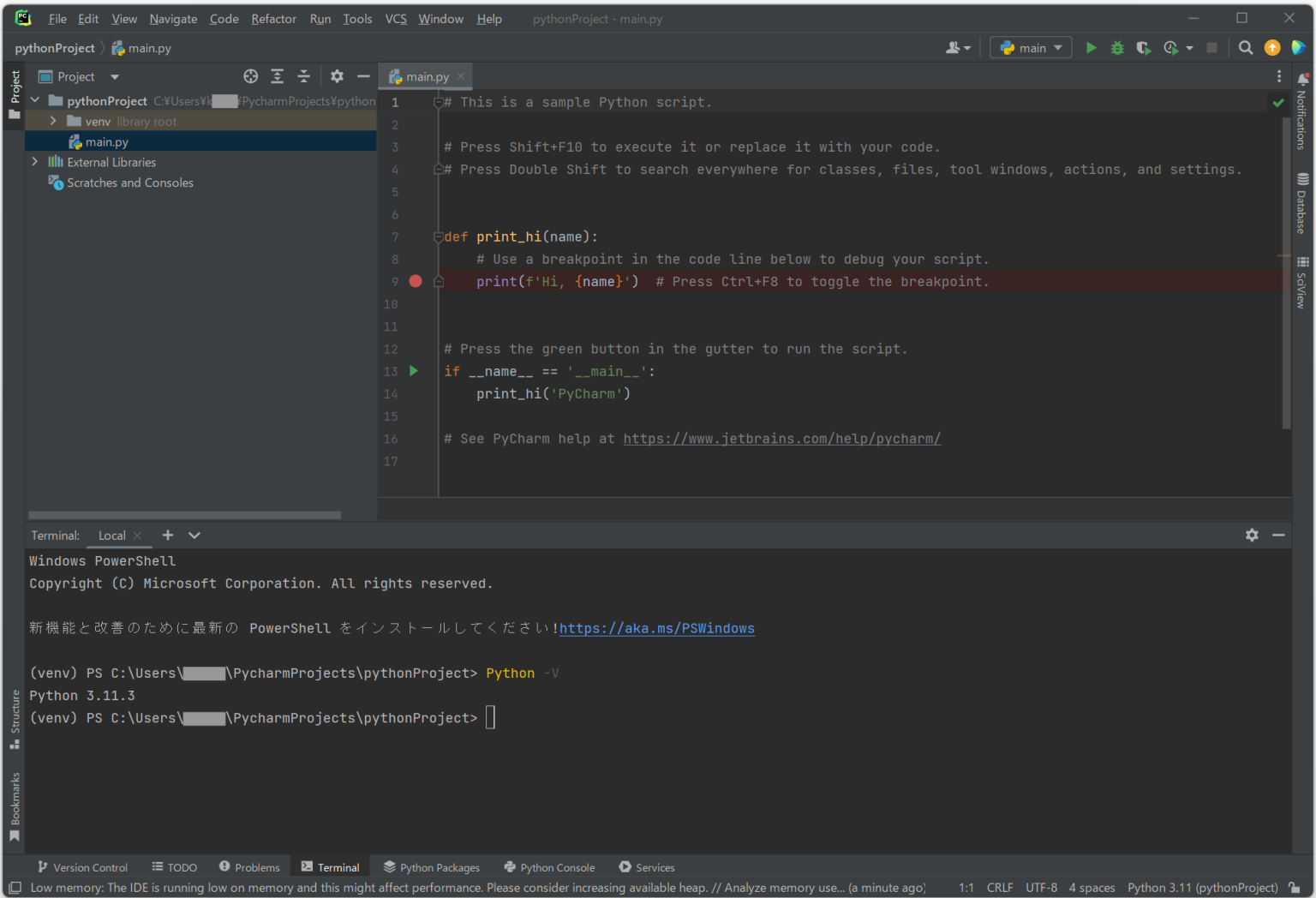This screenshot has width=1316, height=898.
Task: Open Search Everywhere with the magnifier icon
Action: point(1246,47)
